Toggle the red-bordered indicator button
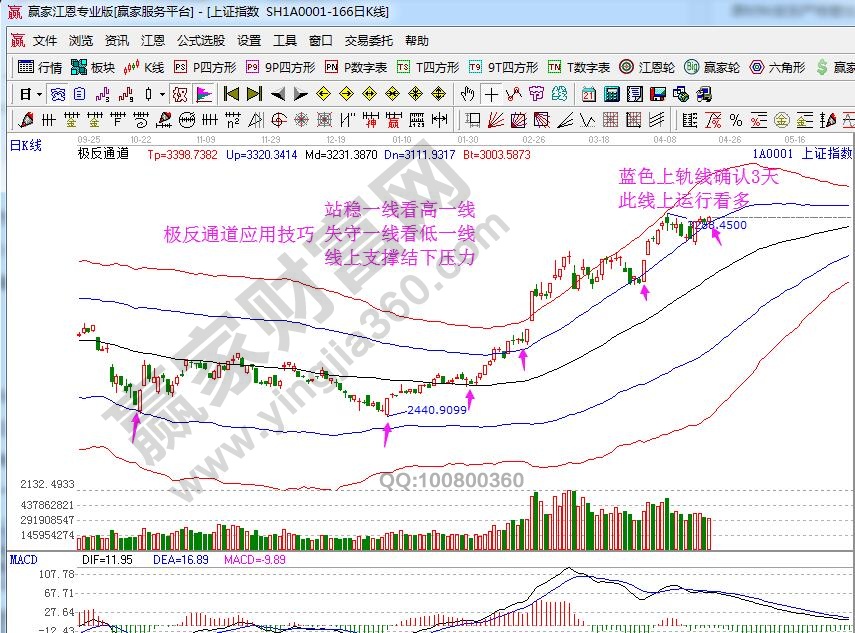The image size is (855, 633). point(179,94)
